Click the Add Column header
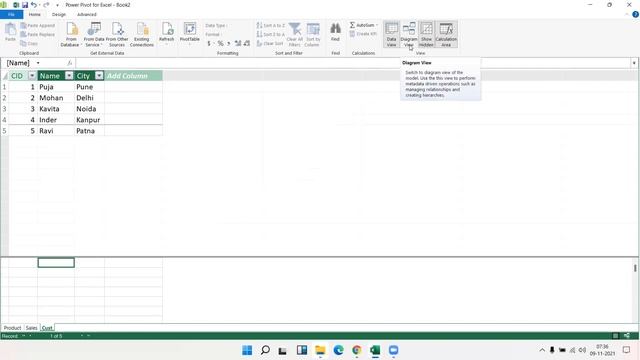Image resolution: width=640 pixels, height=360 pixels. click(133, 76)
